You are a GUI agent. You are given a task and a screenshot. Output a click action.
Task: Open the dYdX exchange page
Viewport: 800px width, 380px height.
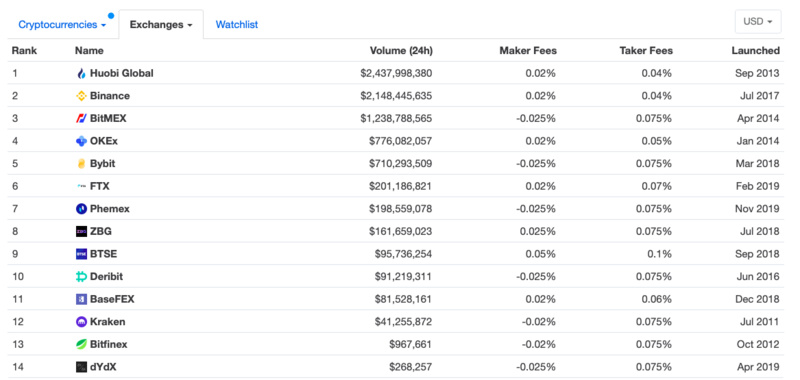tap(103, 367)
